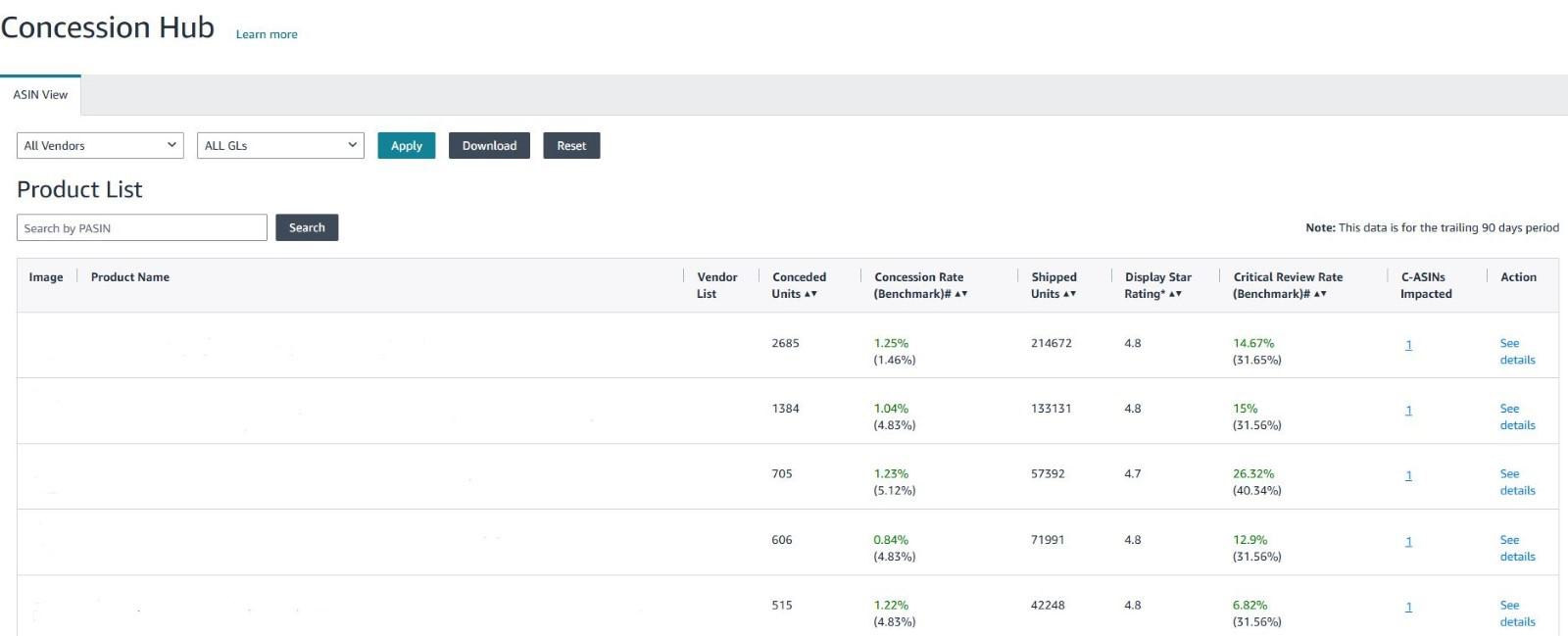Screen dimensions: 1568x636
Task: Sort by Conceded Units column arrows
Action: [810, 294]
